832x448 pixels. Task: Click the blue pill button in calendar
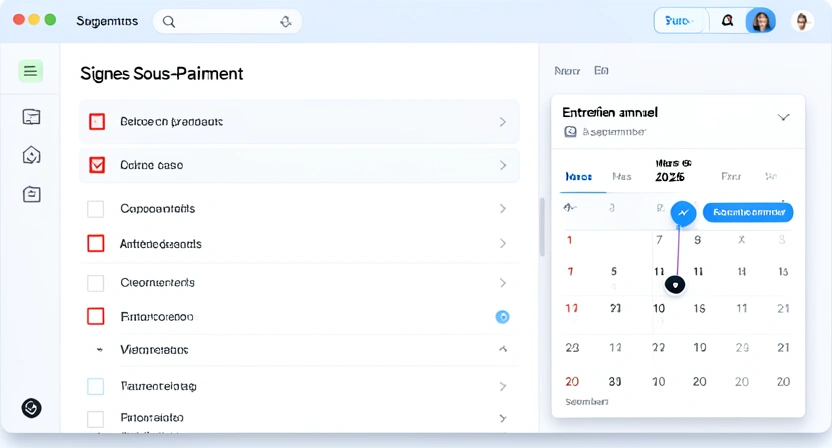(747, 212)
